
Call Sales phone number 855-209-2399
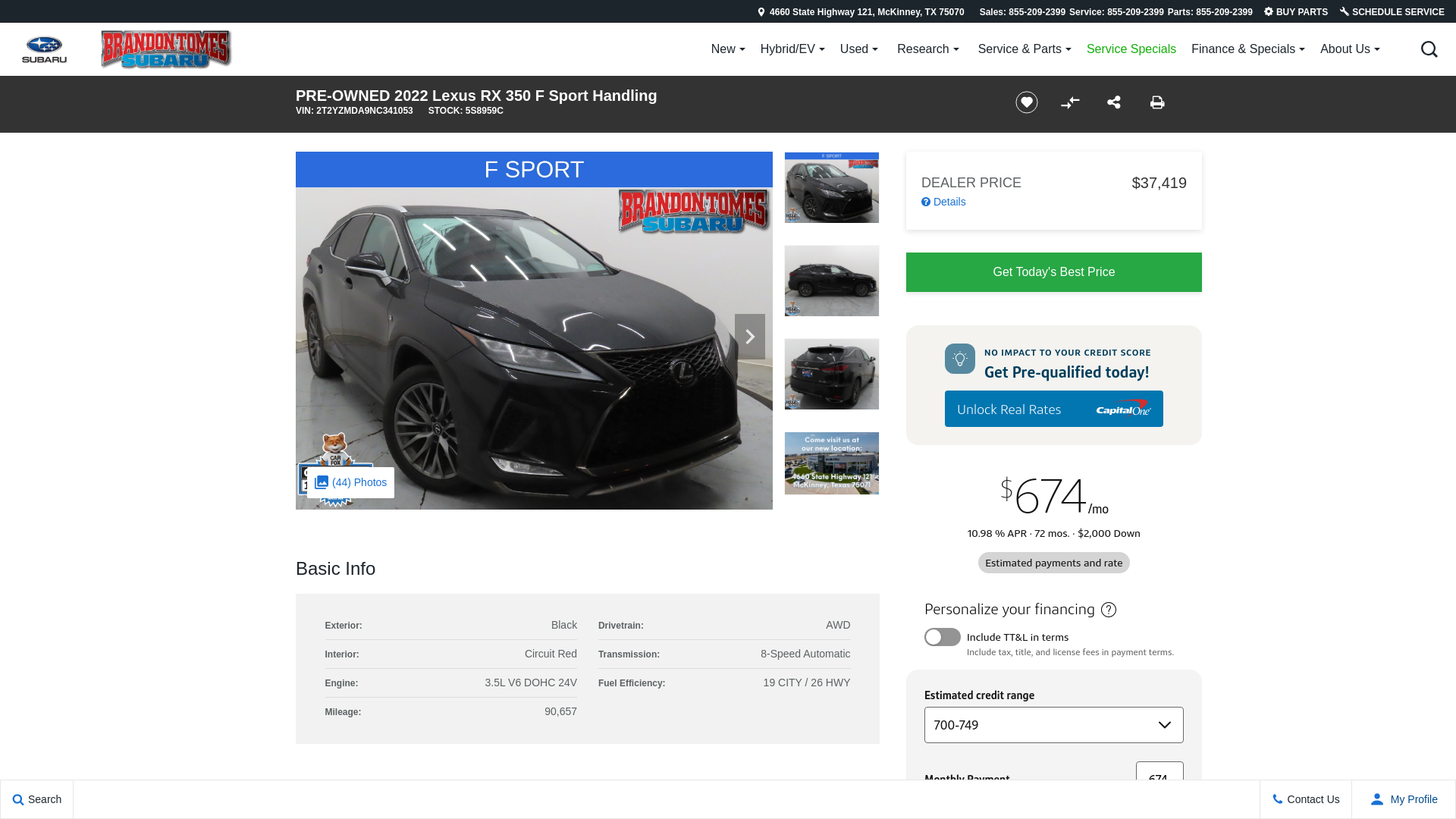1022,12
